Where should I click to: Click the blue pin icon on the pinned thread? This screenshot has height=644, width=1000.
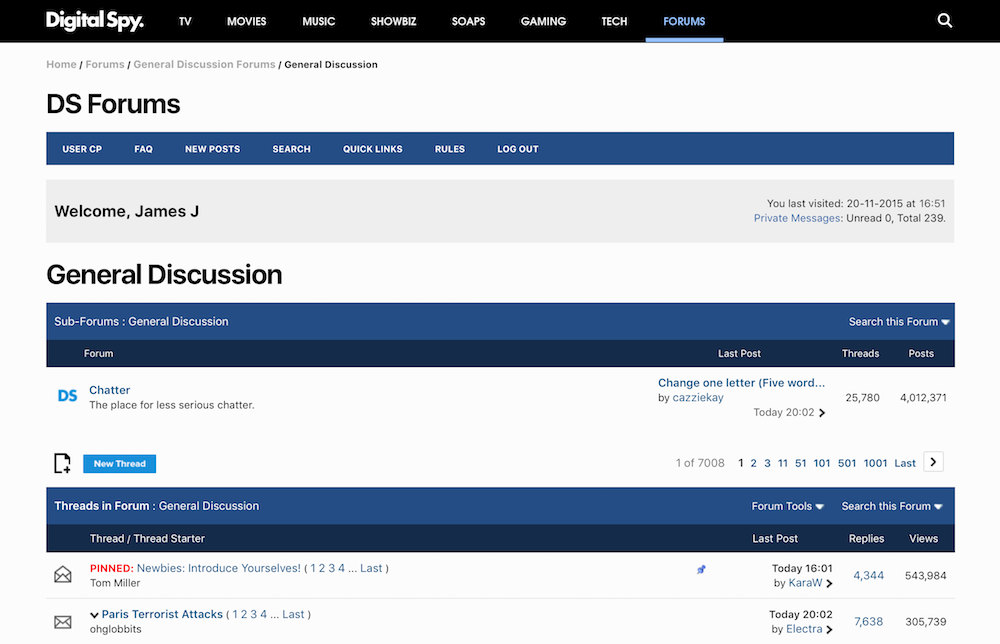701,568
